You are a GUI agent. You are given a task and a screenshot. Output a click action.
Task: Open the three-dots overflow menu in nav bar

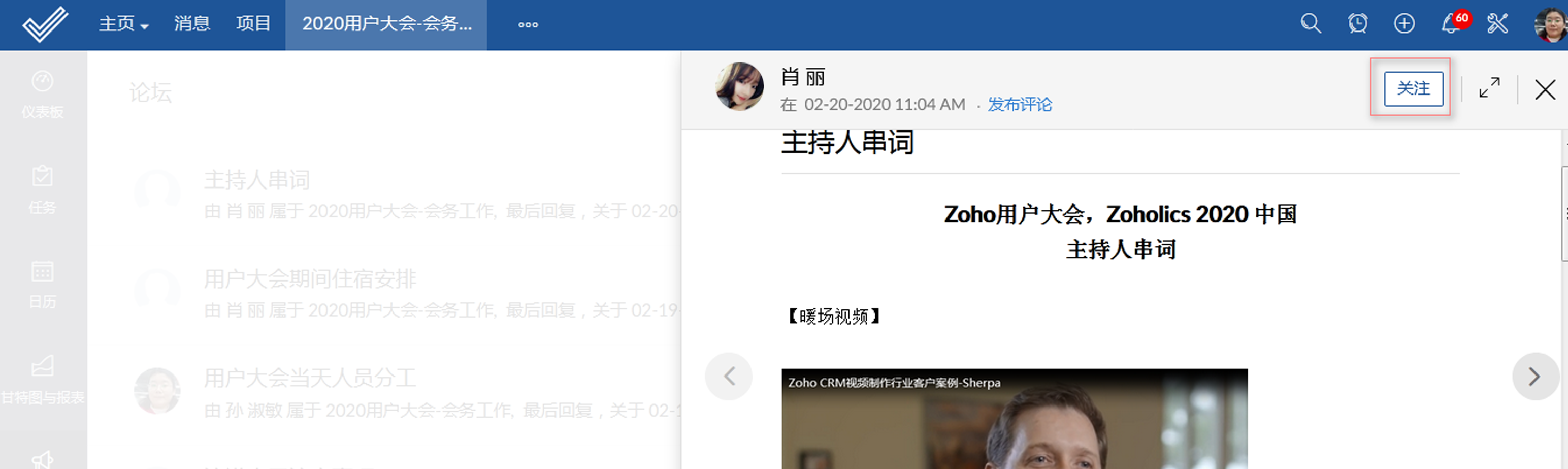click(528, 25)
